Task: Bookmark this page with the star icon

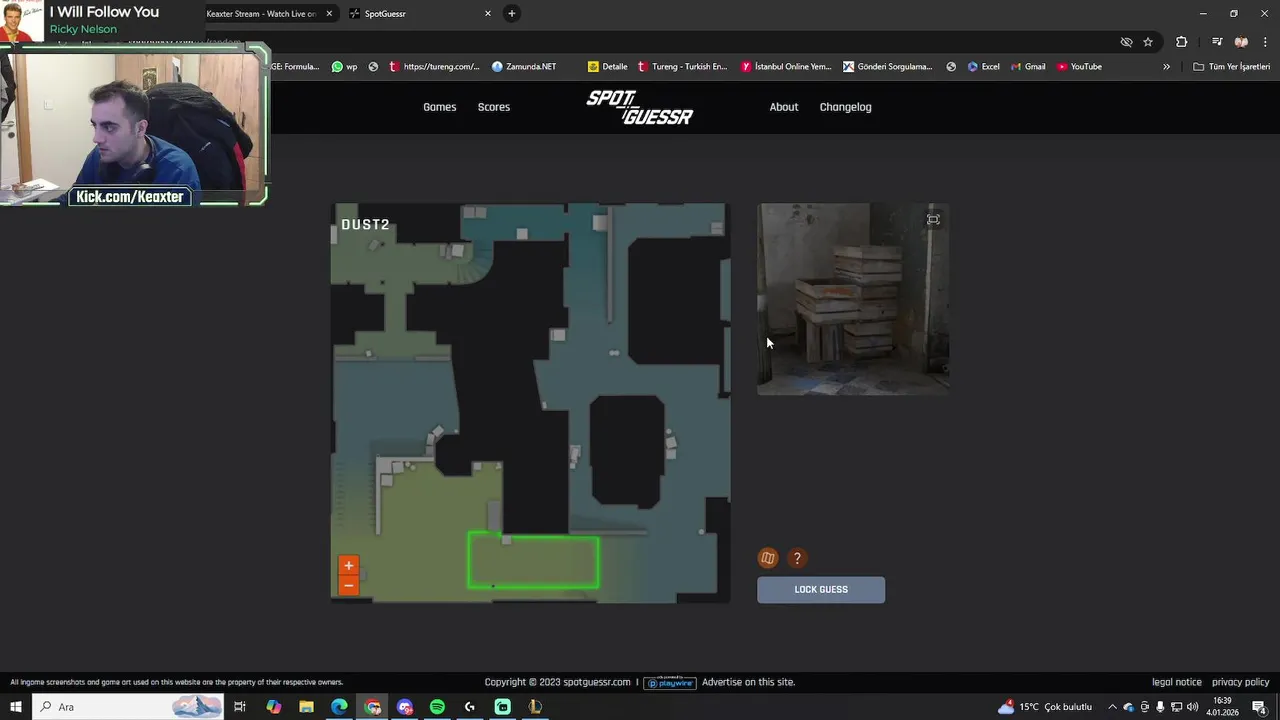Action: [1148, 42]
